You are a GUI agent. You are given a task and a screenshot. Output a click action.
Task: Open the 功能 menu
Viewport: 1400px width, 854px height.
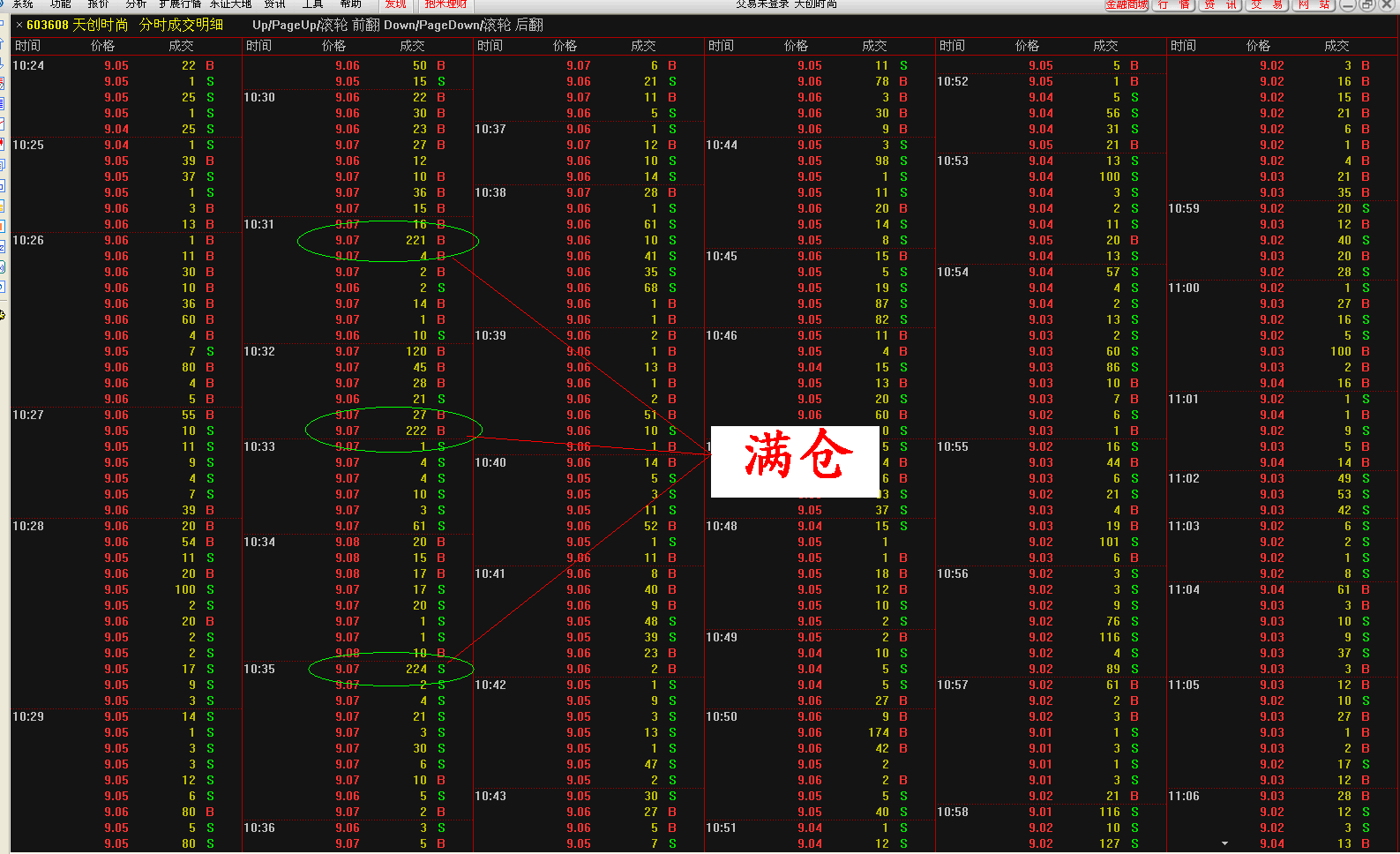(x=61, y=4)
